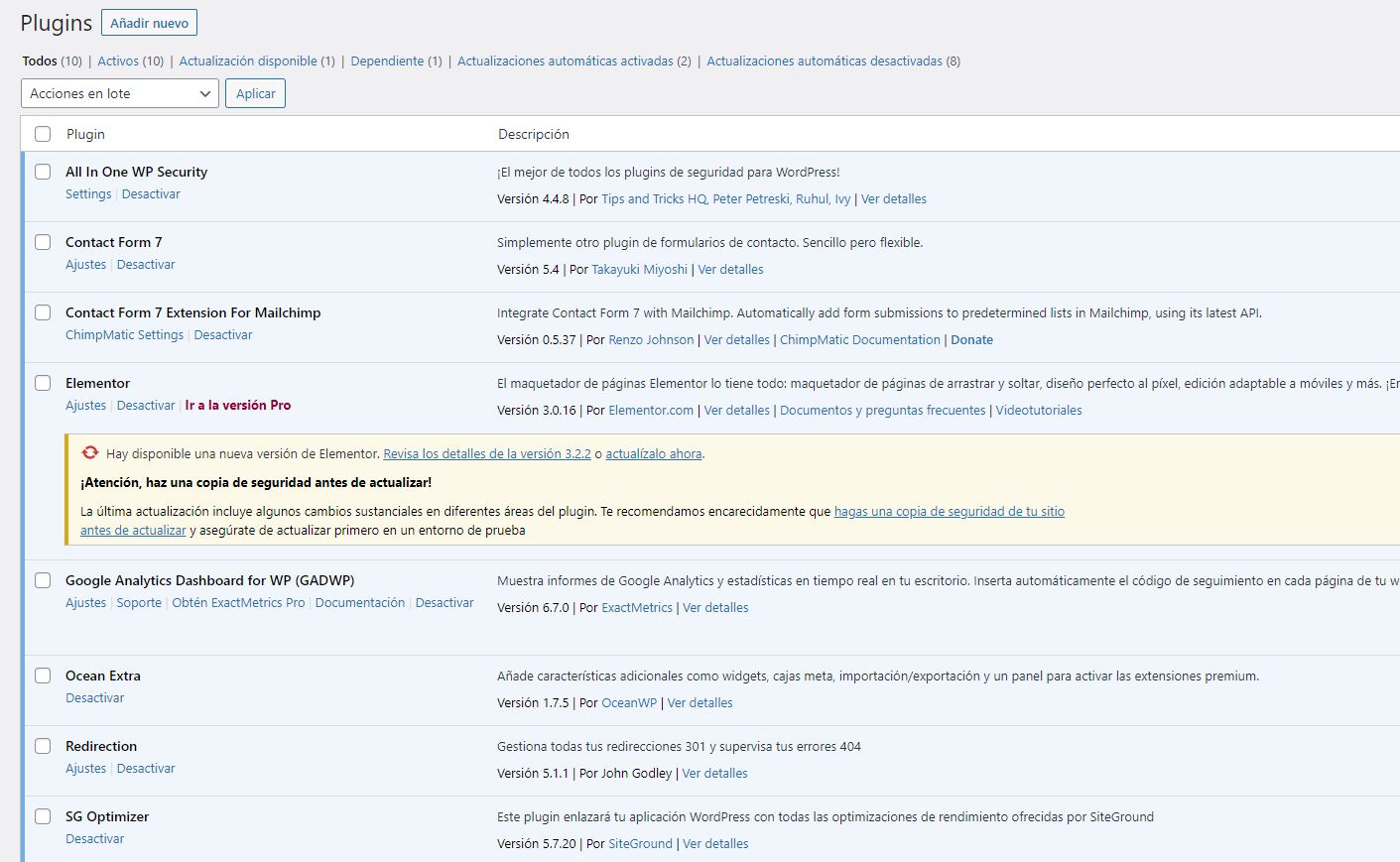The height and width of the screenshot is (862, 1400).
Task: Click Ver detalles for Elementor
Action: coord(736,411)
